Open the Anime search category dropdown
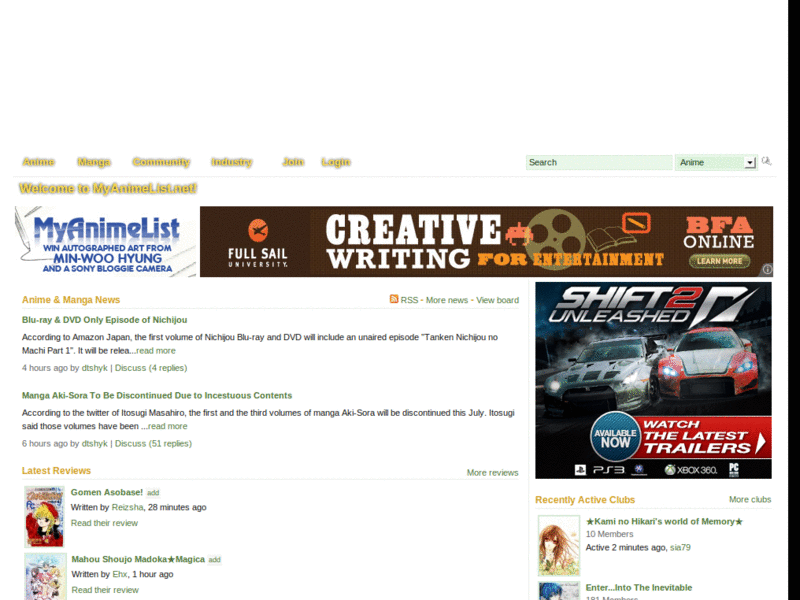The image size is (800, 600). 750,162
